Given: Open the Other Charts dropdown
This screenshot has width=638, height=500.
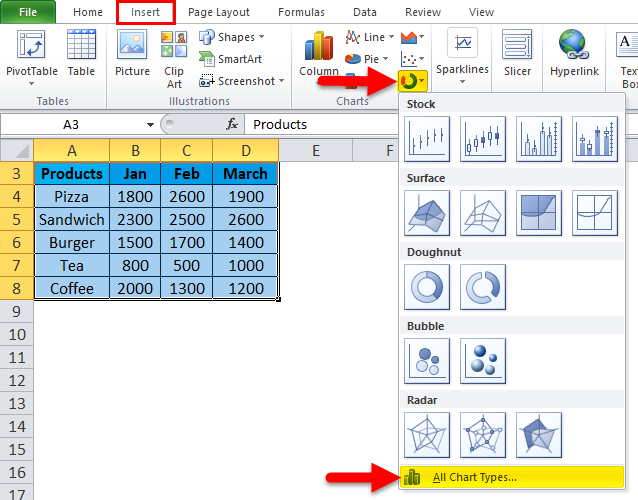Looking at the screenshot, I should (413, 81).
